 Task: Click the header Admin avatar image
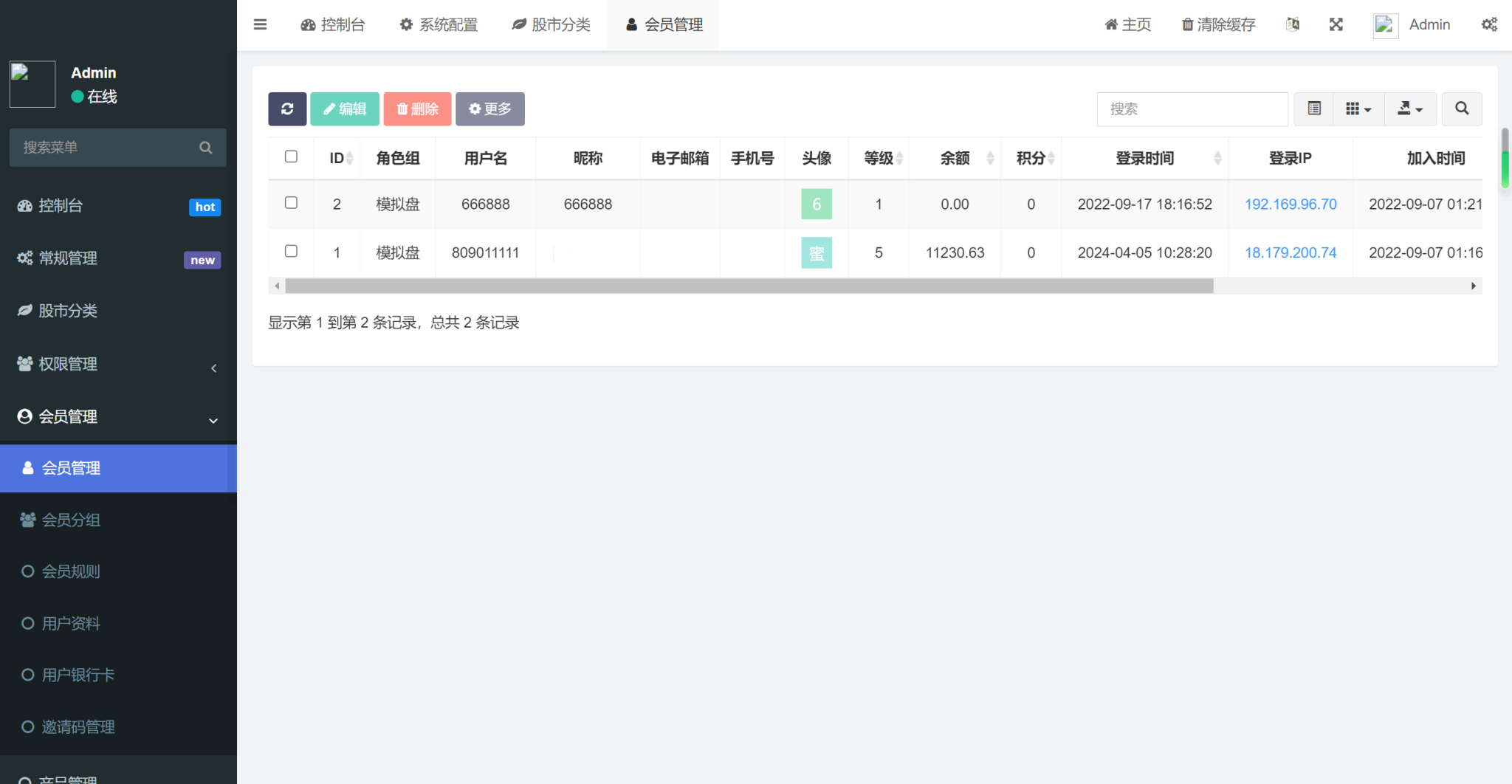(1386, 25)
